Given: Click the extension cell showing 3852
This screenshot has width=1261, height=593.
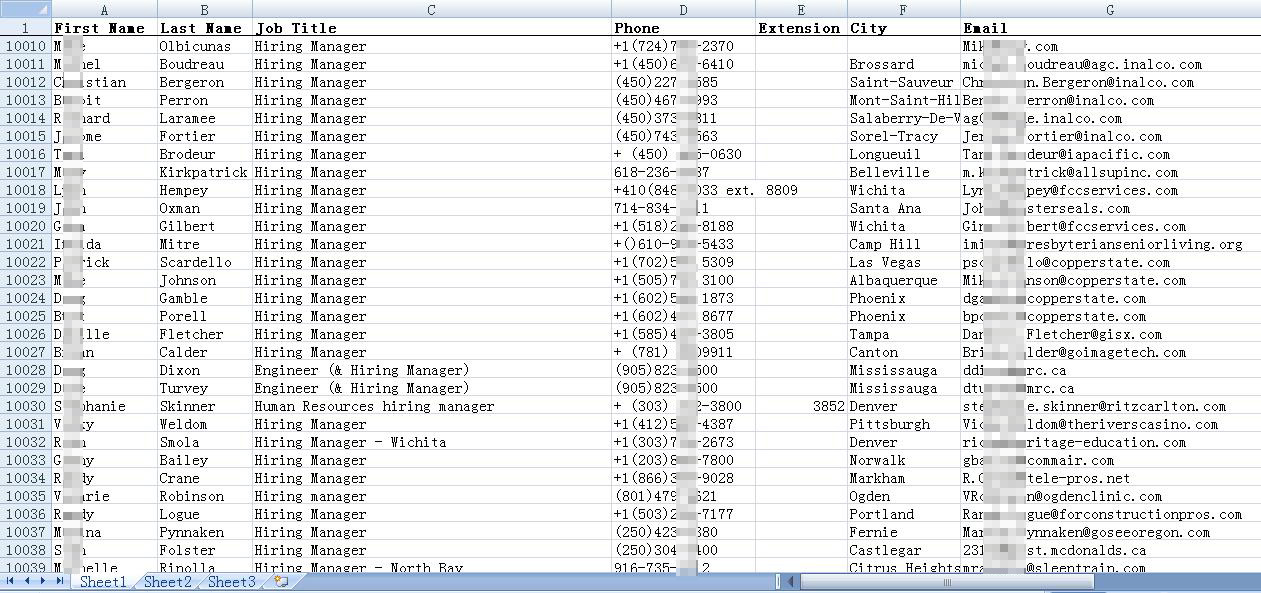Looking at the screenshot, I should coord(801,406).
